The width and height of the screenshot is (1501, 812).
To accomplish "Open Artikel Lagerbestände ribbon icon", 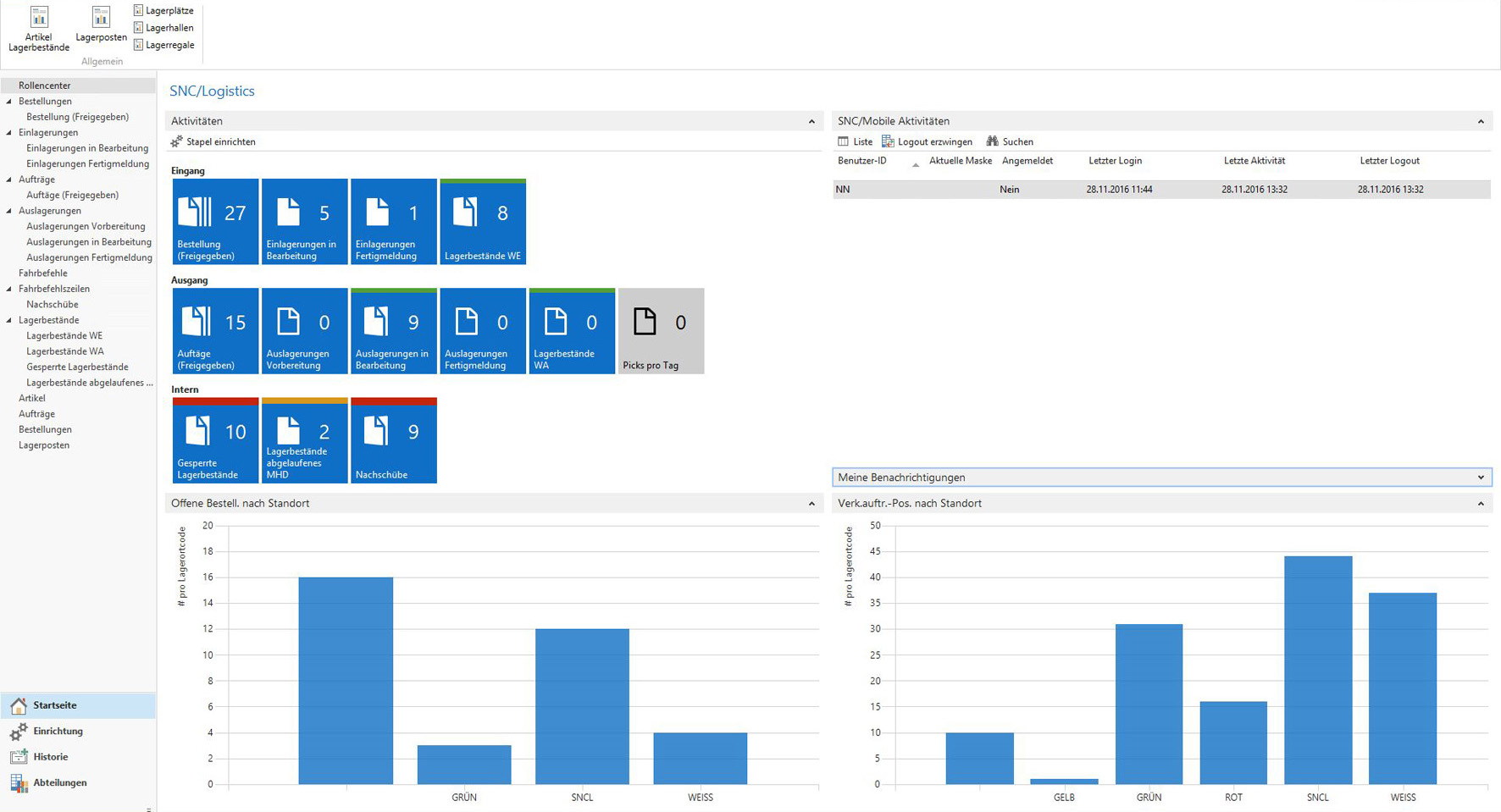I will [39, 28].
